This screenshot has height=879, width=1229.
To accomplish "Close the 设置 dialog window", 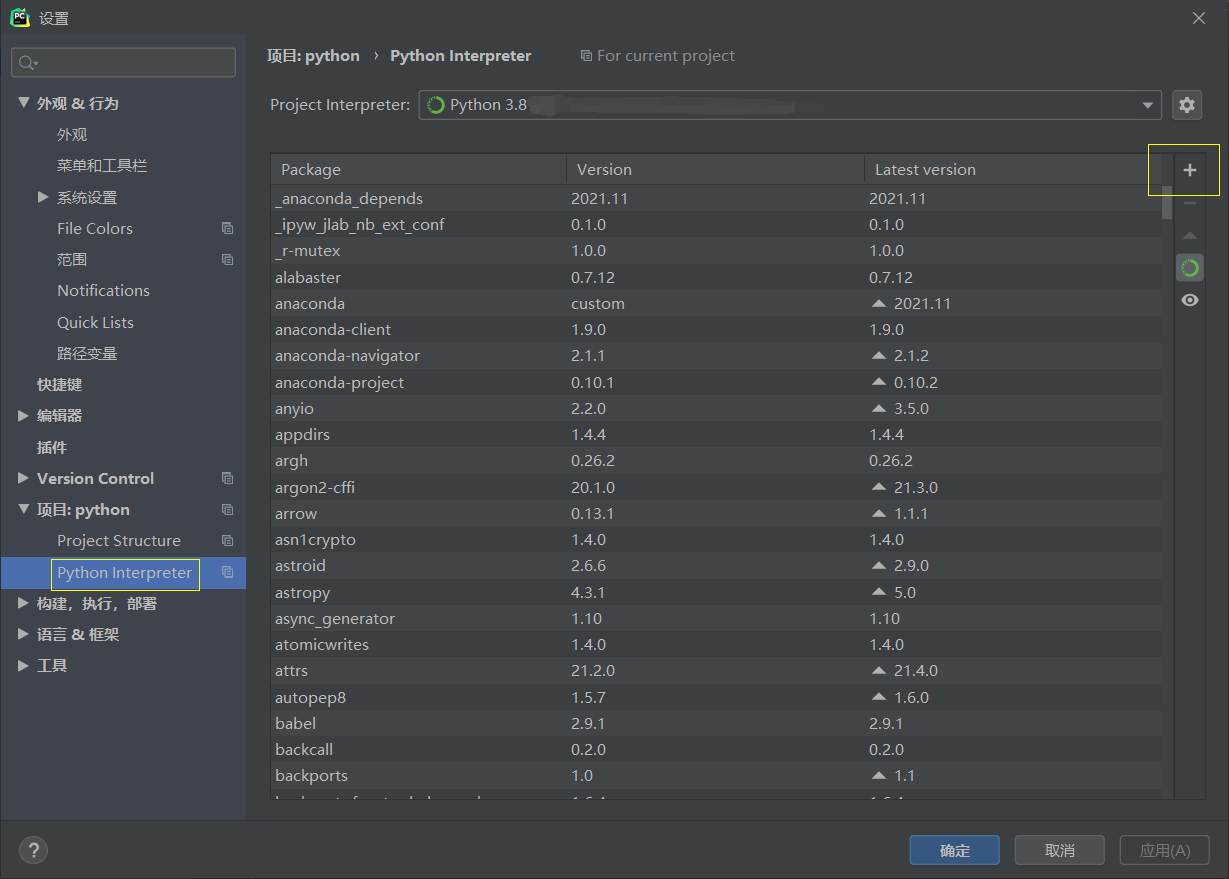I will pyautogui.click(x=1199, y=18).
